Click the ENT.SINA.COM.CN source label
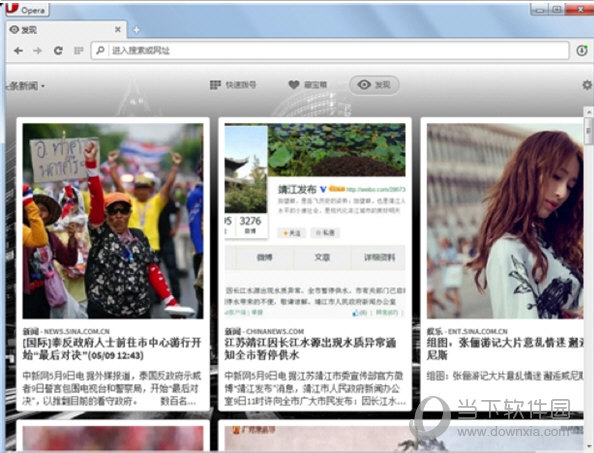The image size is (594, 453). 477,331
